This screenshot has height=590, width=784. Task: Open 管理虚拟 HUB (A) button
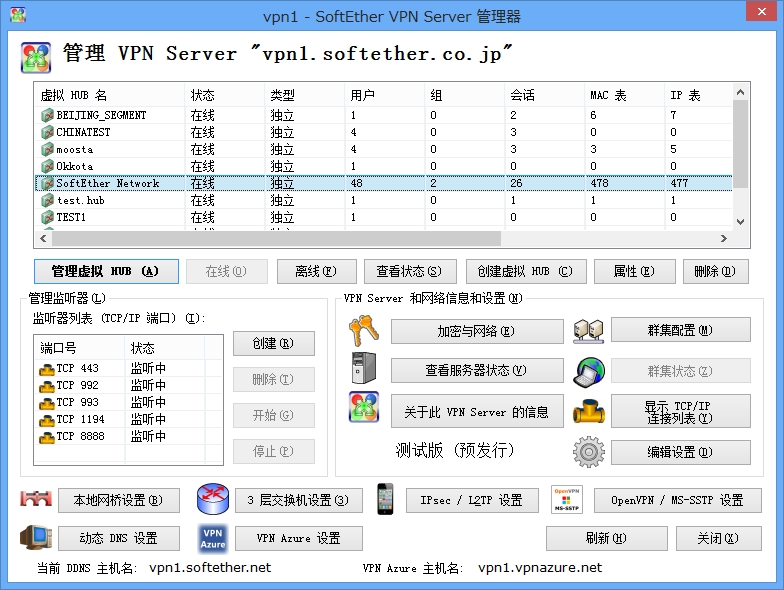click(x=106, y=272)
